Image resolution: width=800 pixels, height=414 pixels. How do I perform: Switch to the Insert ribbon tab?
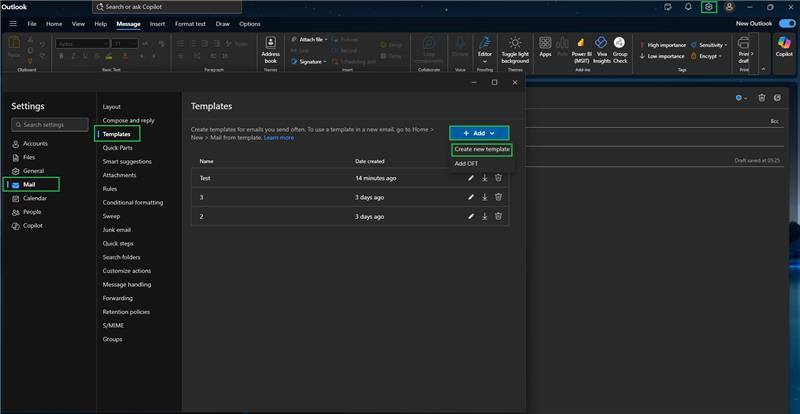pos(157,24)
